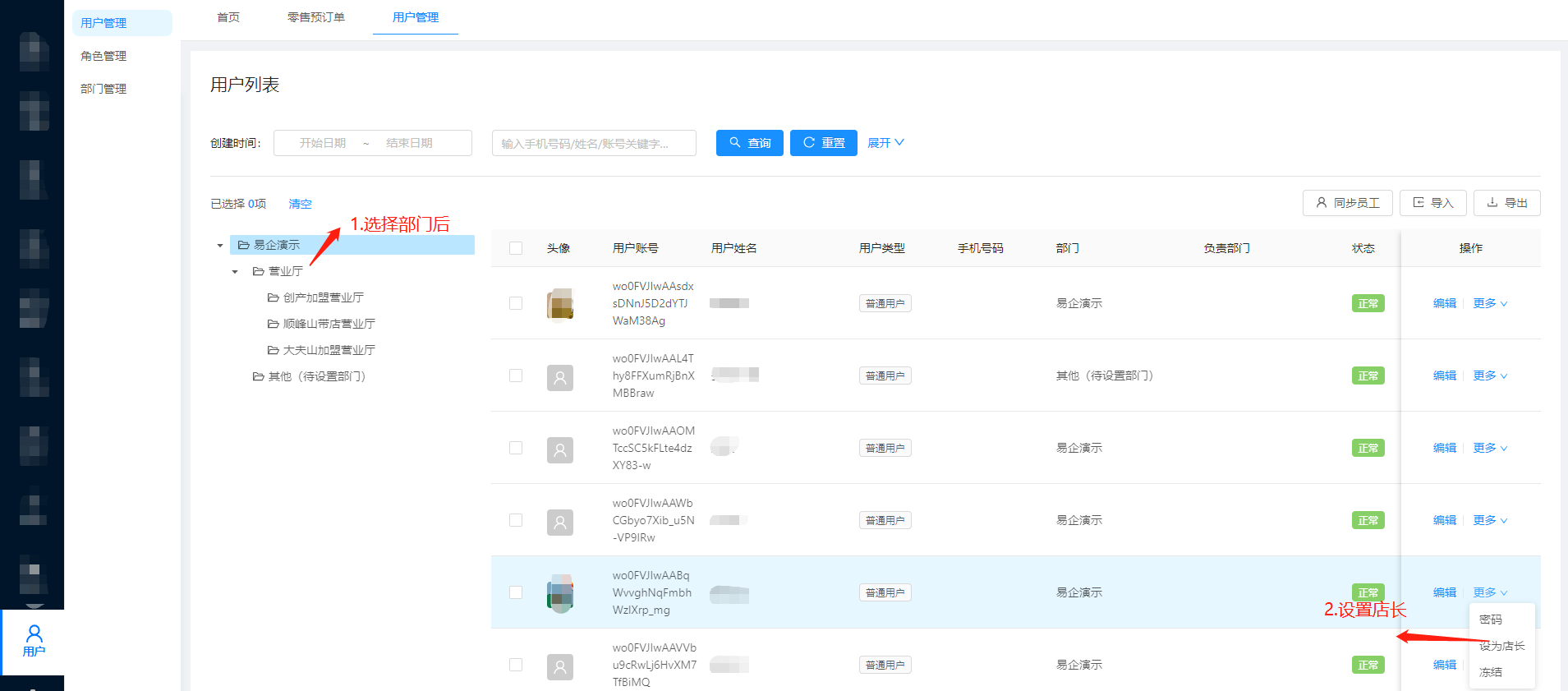Viewport: 1568px width, 691px height.
Task: Check the box for user wo0FVJIwAAL4T
Action: (516, 375)
